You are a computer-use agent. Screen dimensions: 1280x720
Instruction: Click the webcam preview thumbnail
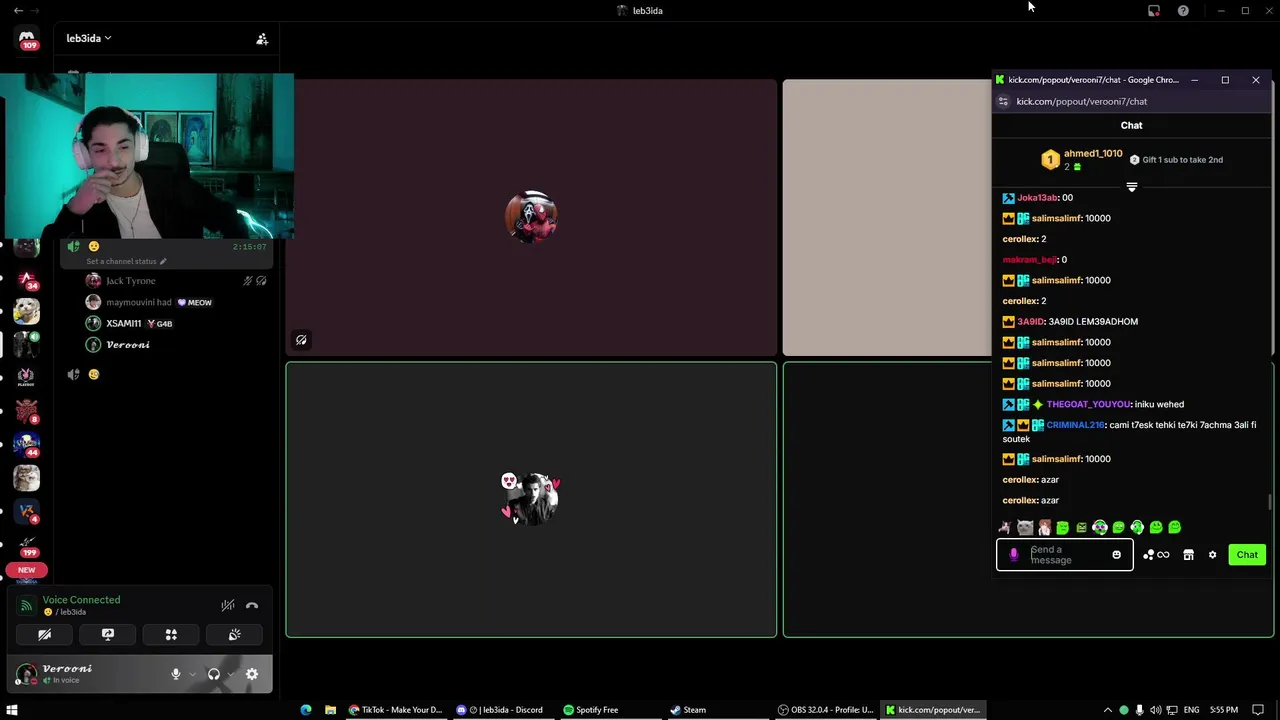tap(147, 155)
